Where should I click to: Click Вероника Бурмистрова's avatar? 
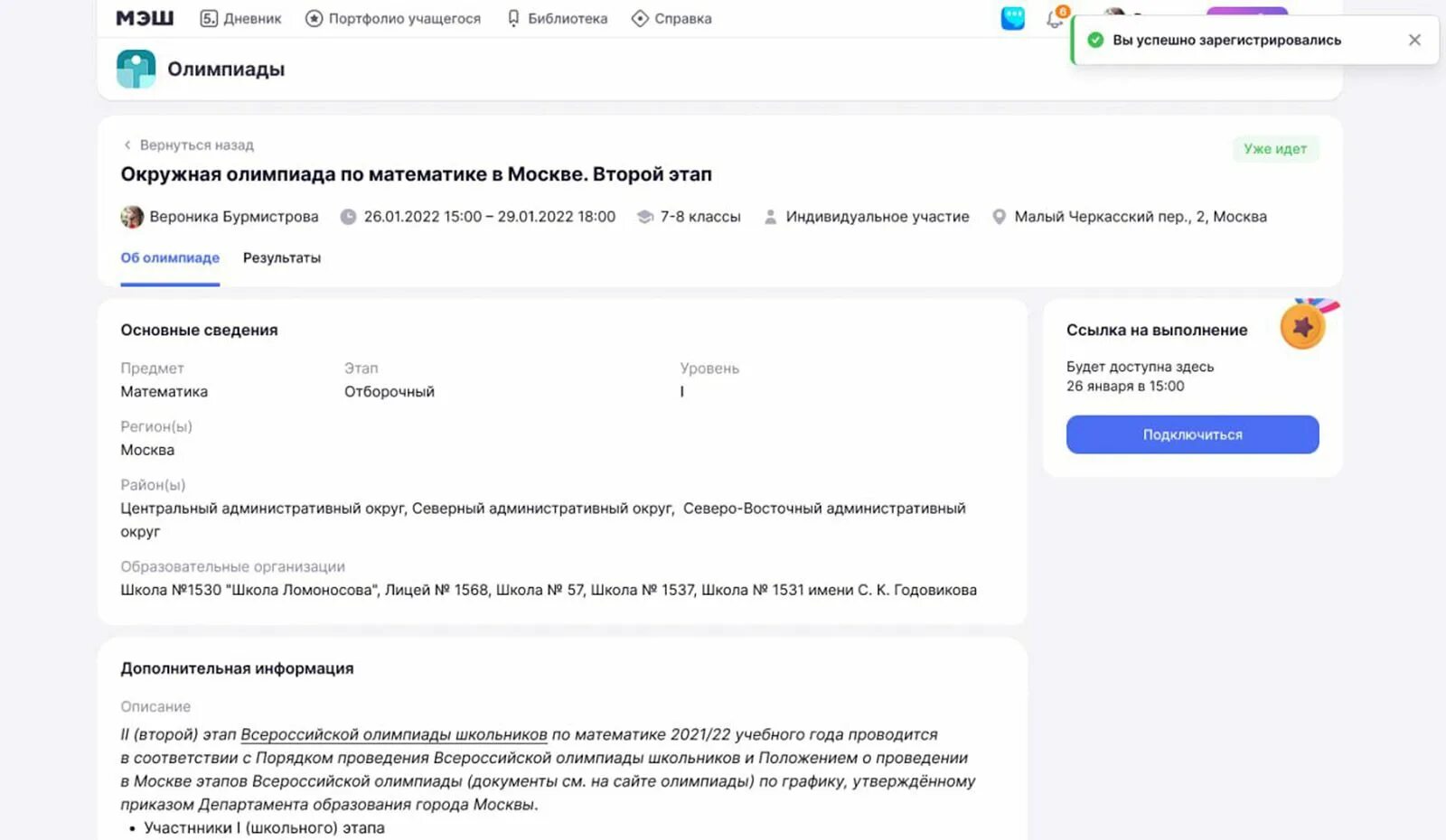point(132,217)
